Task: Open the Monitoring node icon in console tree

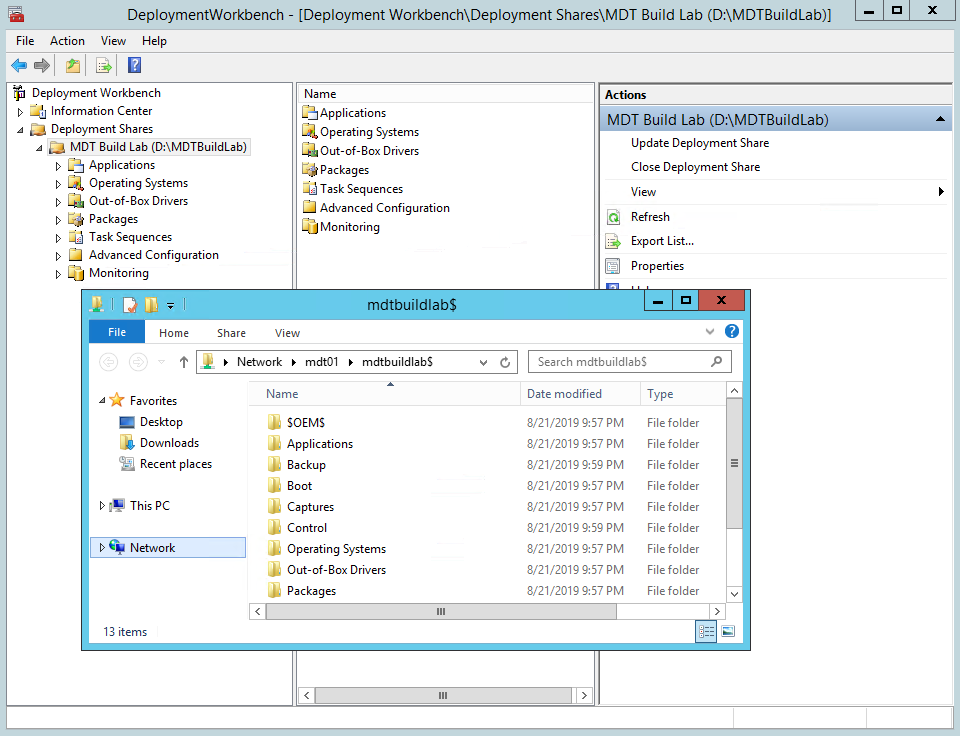Action: pos(77,272)
